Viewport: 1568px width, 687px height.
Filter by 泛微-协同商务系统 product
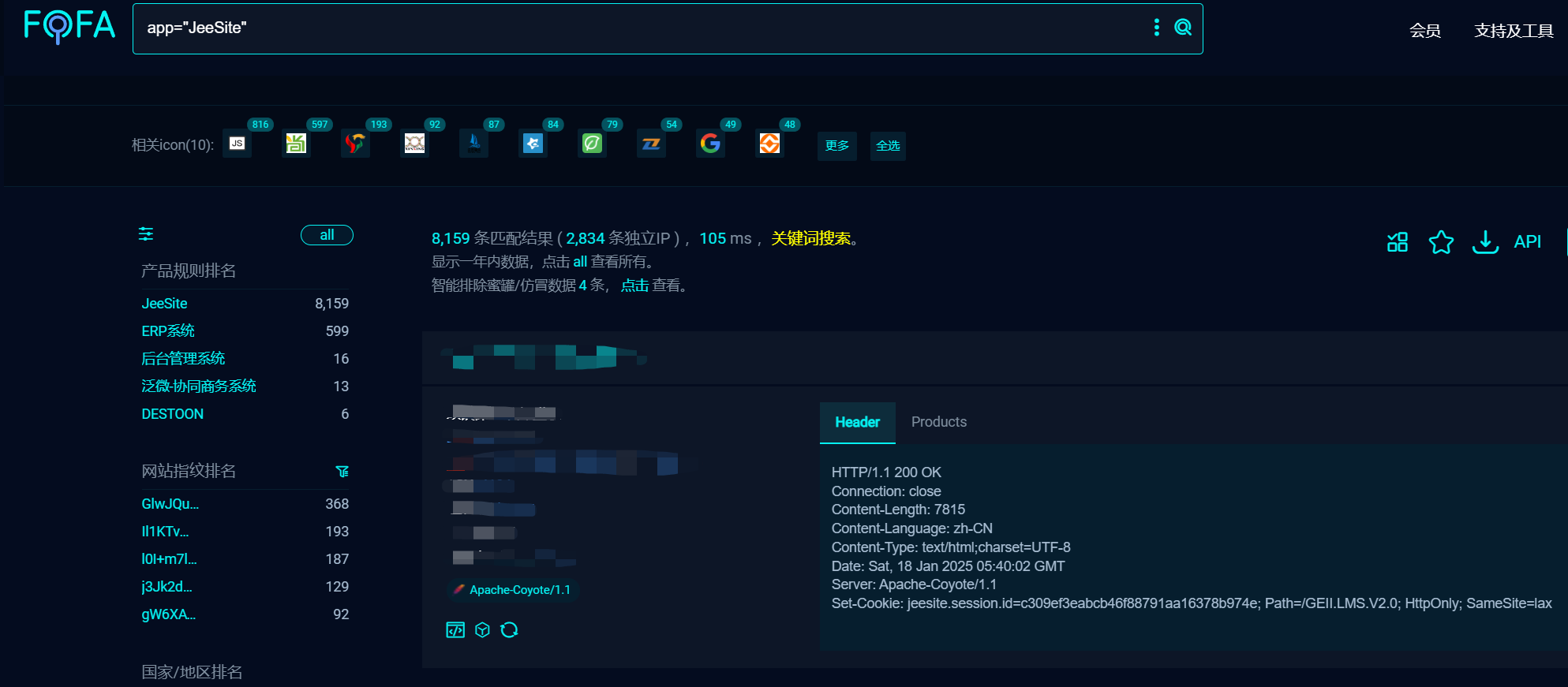(x=199, y=386)
